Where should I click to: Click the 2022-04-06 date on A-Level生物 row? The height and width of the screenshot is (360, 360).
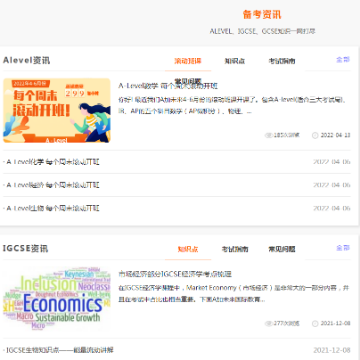(332, 208)
